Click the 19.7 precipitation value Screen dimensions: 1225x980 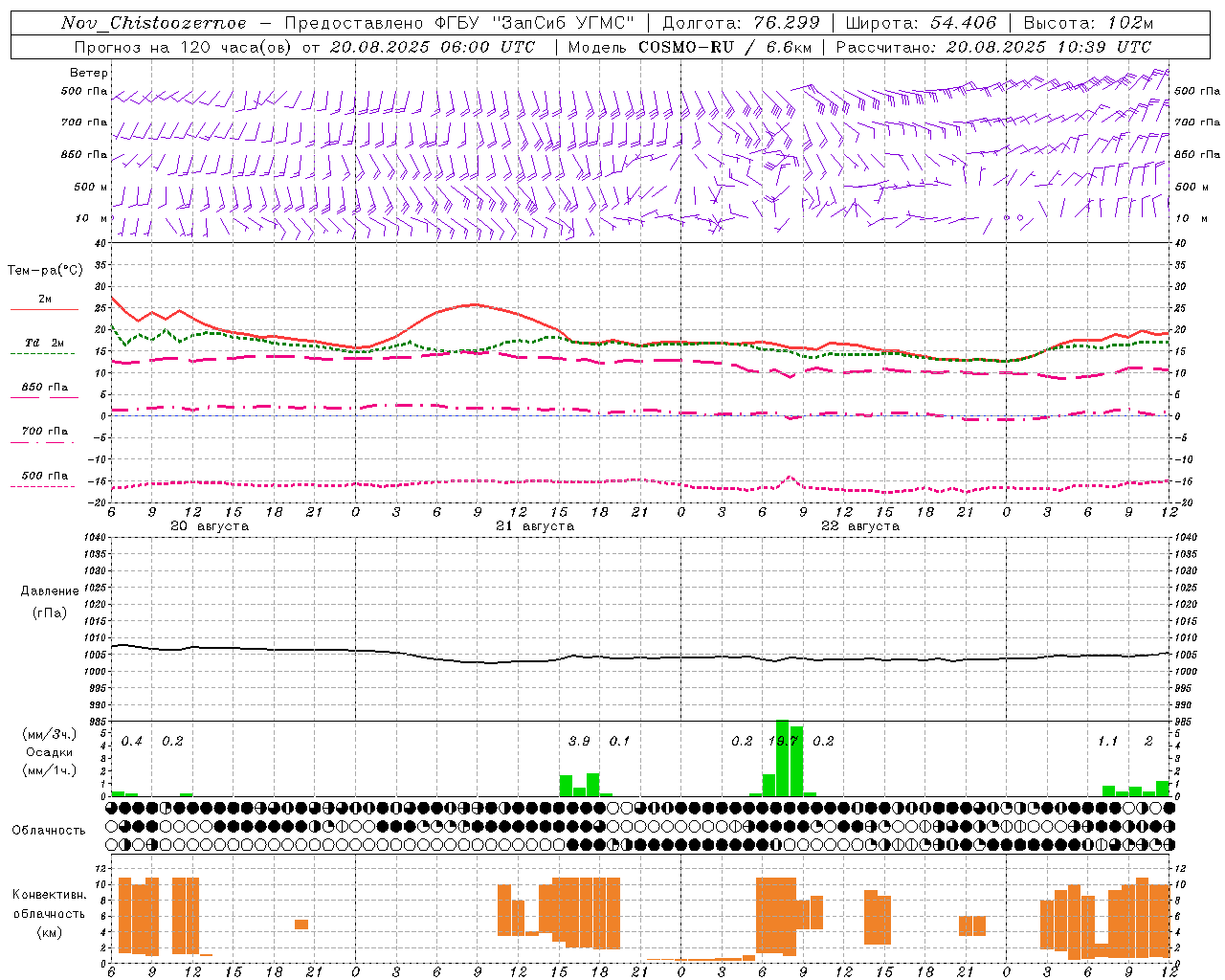pos(784,741)
